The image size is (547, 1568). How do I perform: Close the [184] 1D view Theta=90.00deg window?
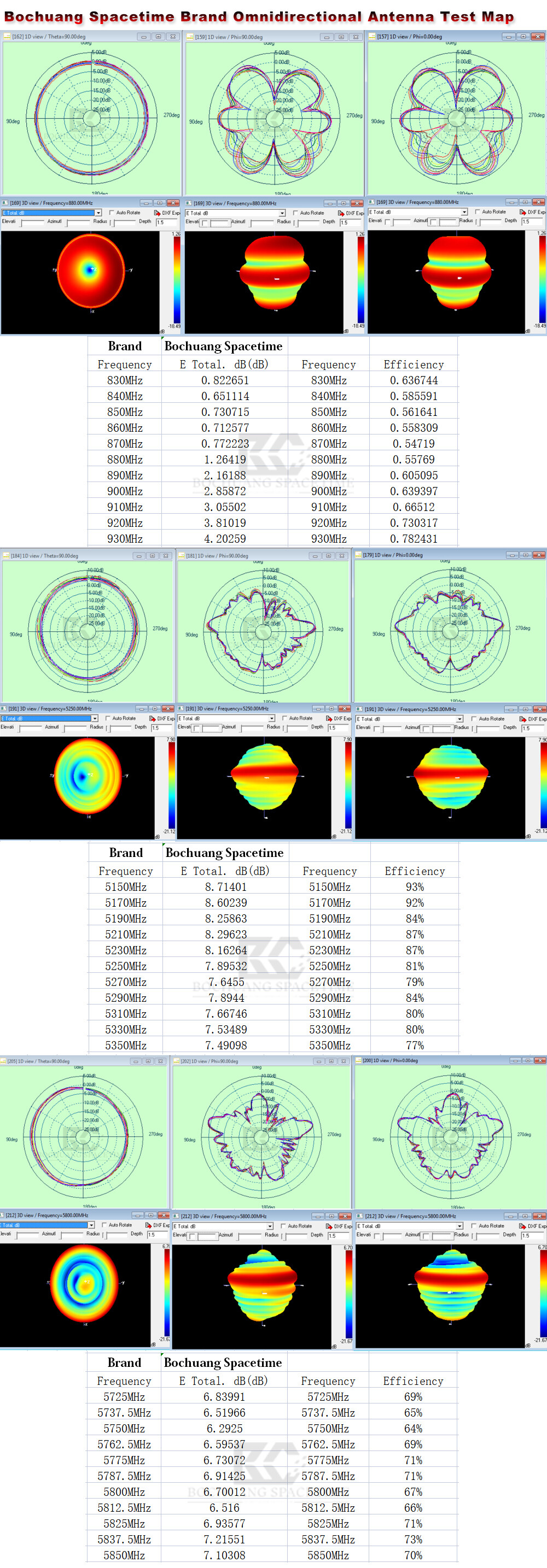pyautogui.click(x=165, y=556)
